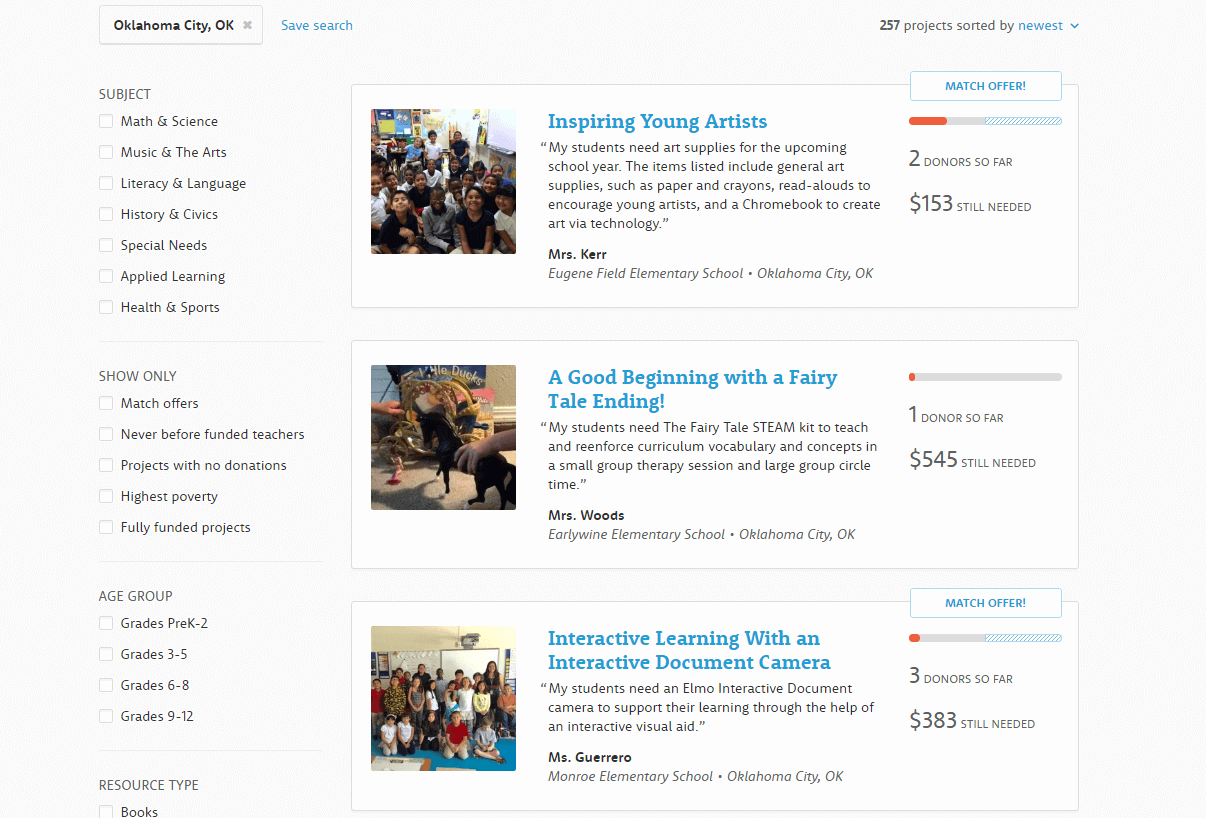Click the Fairy Tale project thumbnail image
1206x818 pixels.
pos(443,437)
